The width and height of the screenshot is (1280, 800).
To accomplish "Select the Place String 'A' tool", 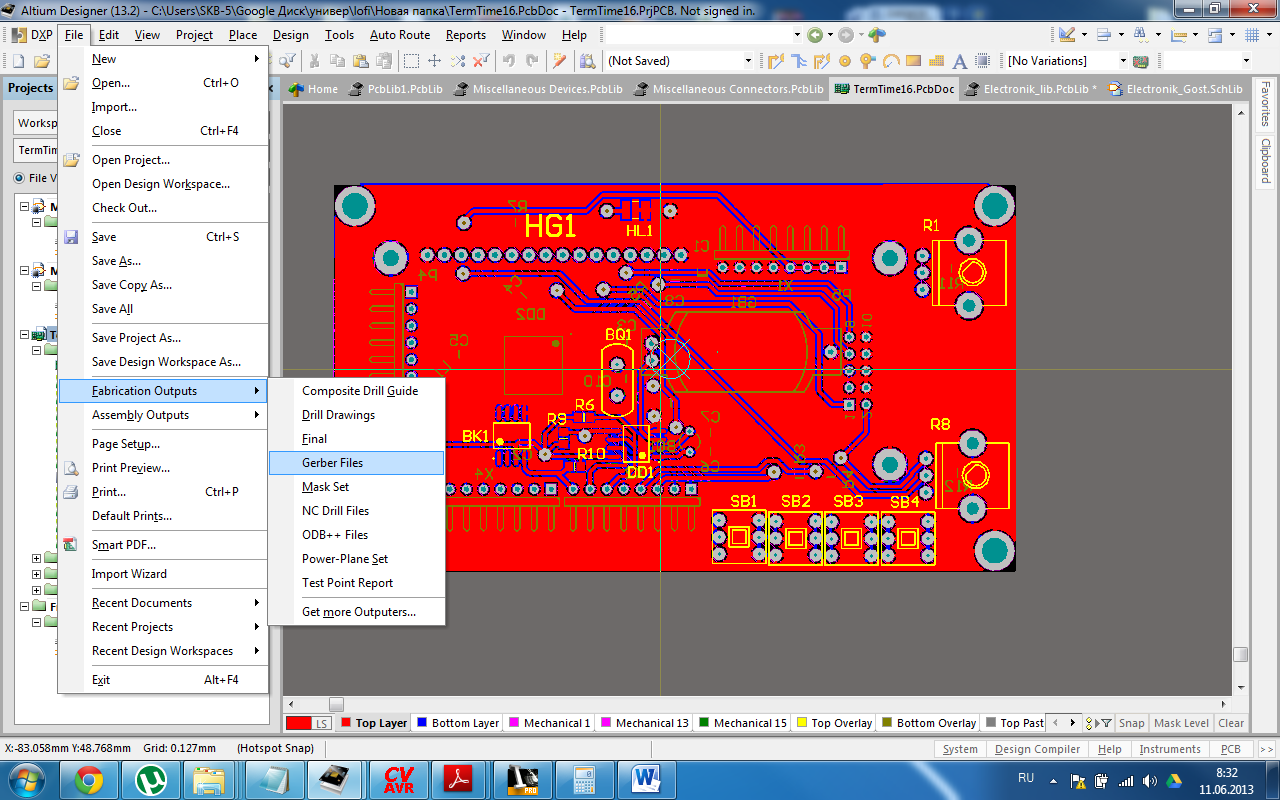I will 960,61.
